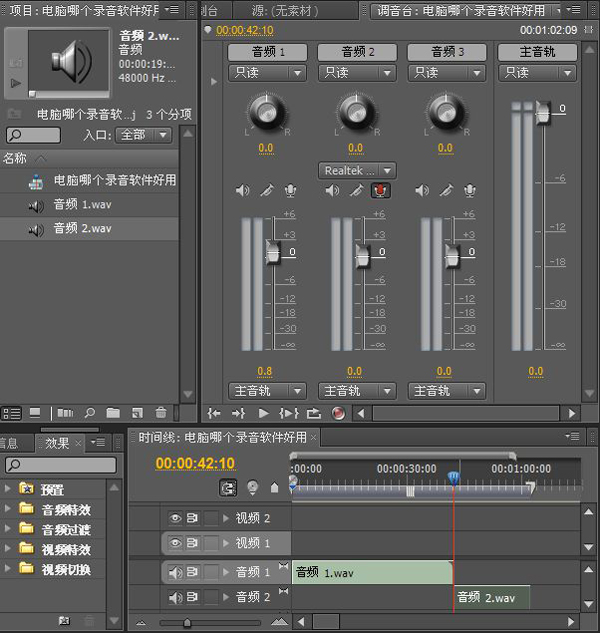Mute the 音频 3 mixer track speaker icon
Image resolution: width=600 pixels, height=633 pixels.
pyautogui.click(x=422, y=190)
